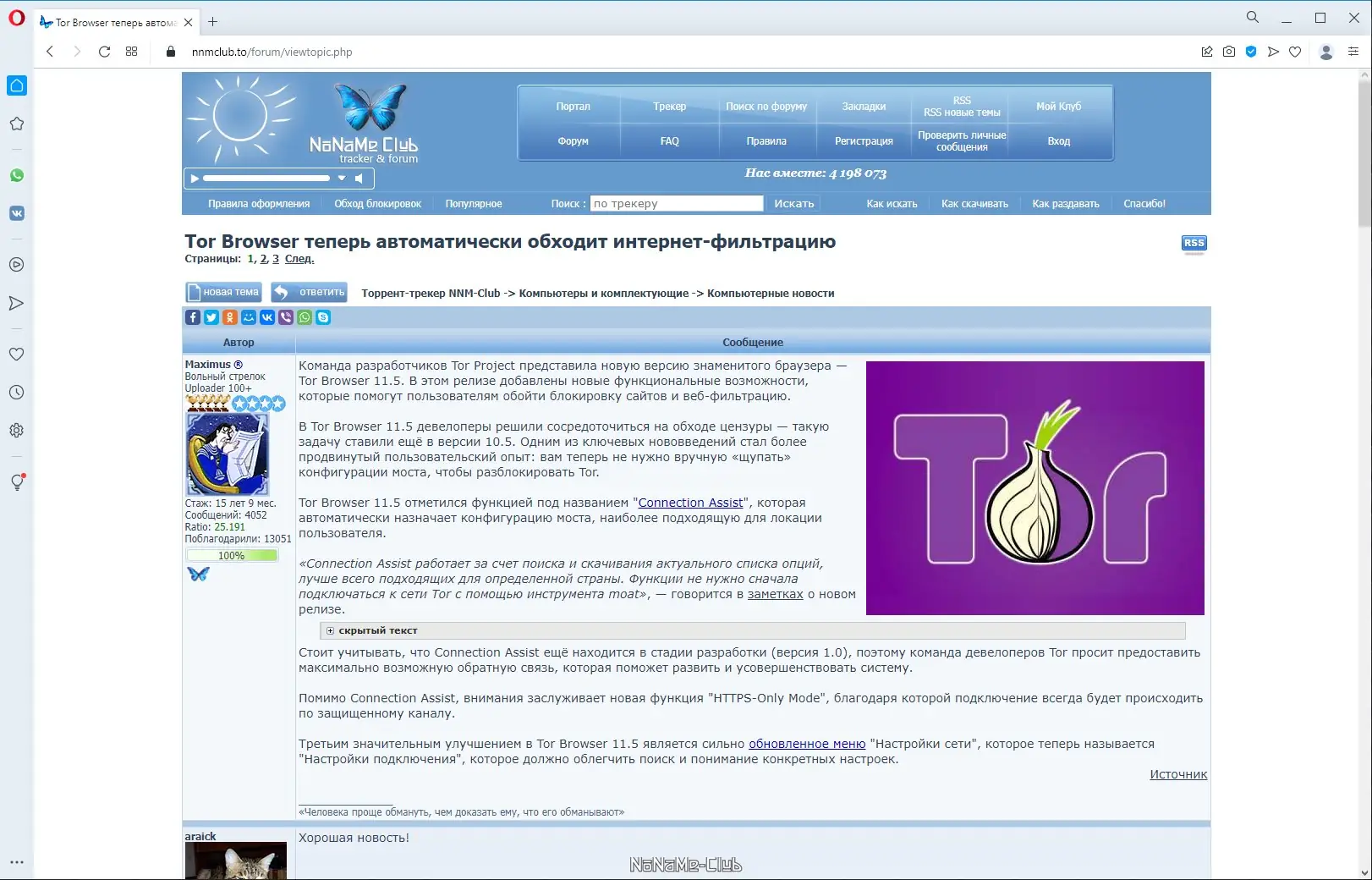Open Компьютерные новости breadcrumb

pyautogui.click(x=771, y=294)
